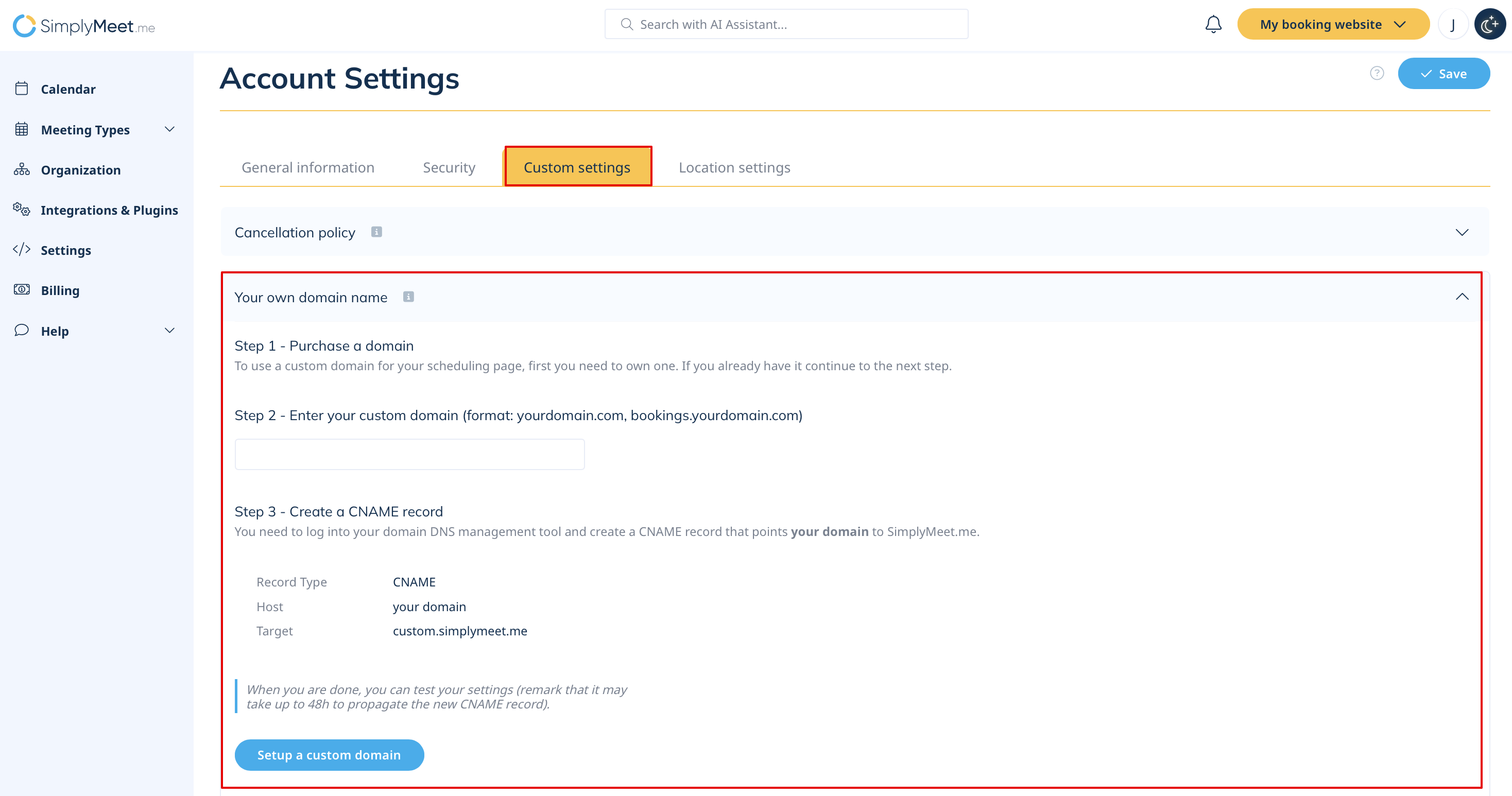
Task: Go to Integrations & Plugins
Action: click(109, 210)
